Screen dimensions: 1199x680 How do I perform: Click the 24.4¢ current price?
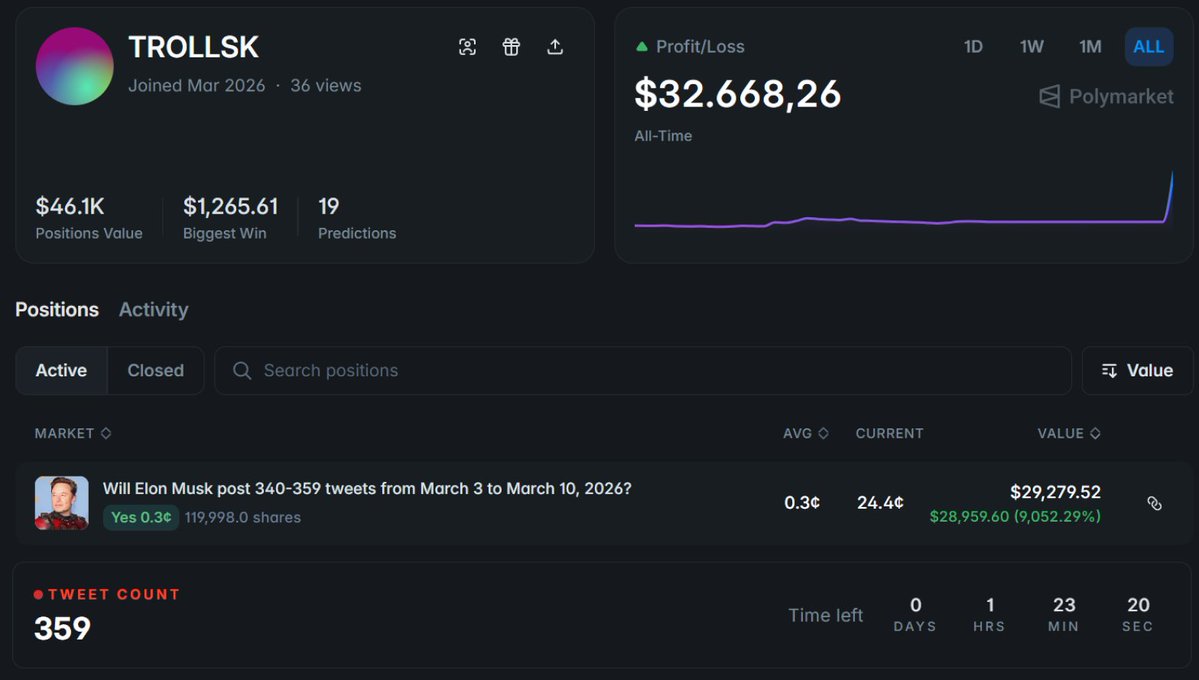coord(880,503)
